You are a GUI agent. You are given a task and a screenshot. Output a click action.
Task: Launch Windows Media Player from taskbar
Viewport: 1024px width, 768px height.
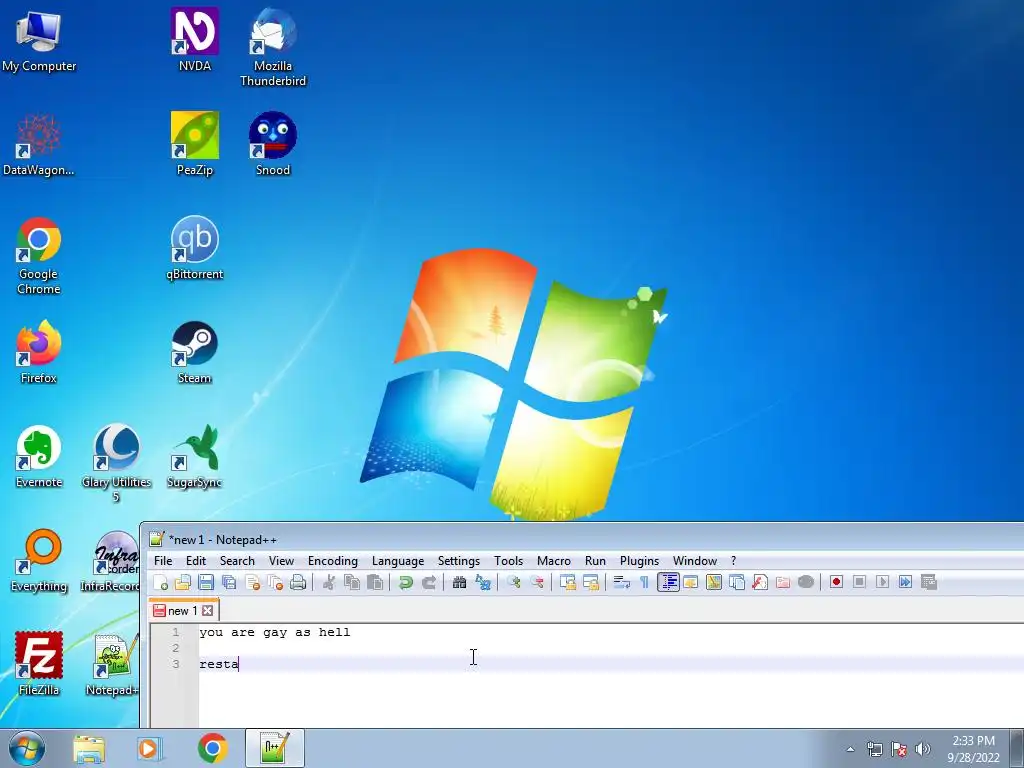(x=149, y=748)
